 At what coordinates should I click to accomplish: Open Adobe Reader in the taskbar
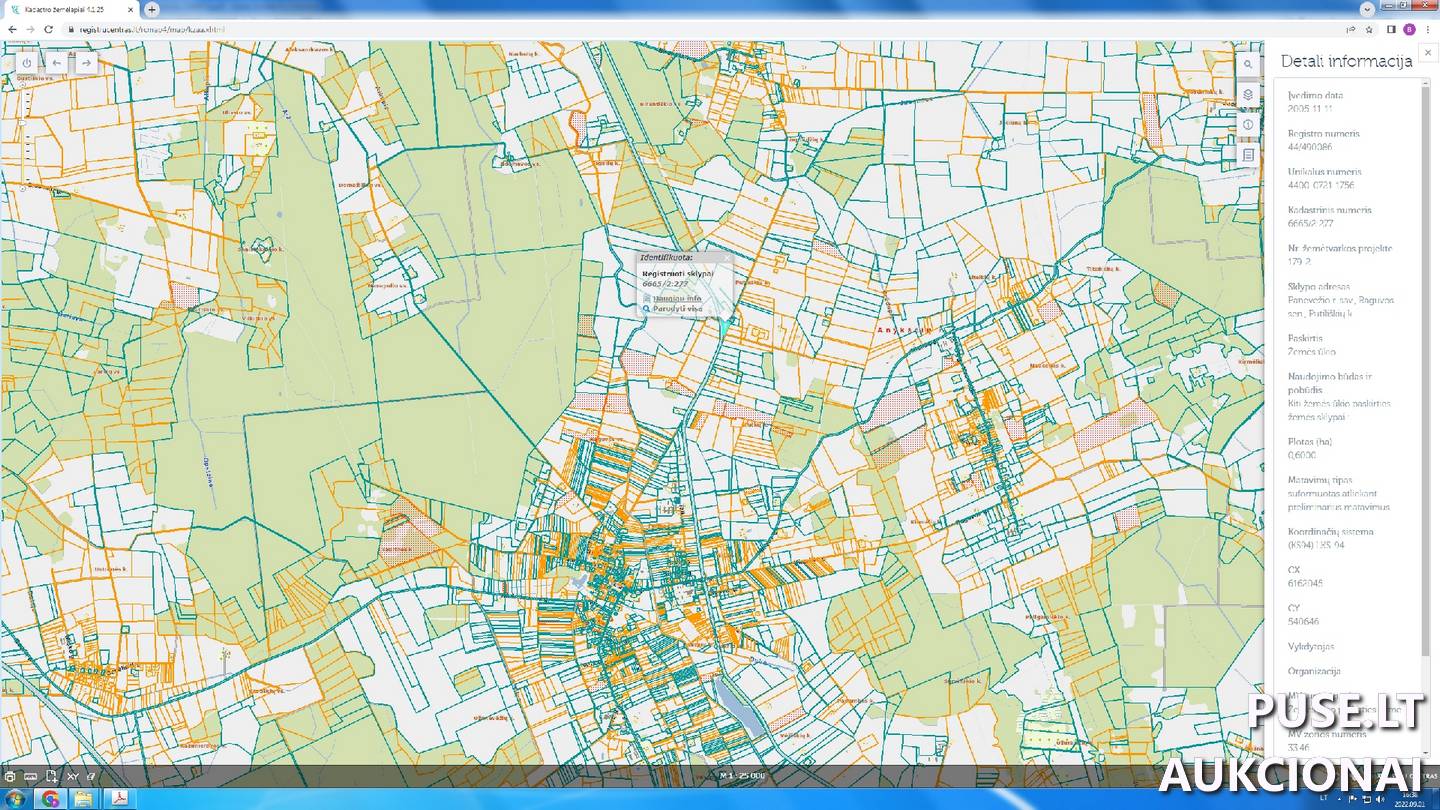pyautogui.click(x=118, y=799)
